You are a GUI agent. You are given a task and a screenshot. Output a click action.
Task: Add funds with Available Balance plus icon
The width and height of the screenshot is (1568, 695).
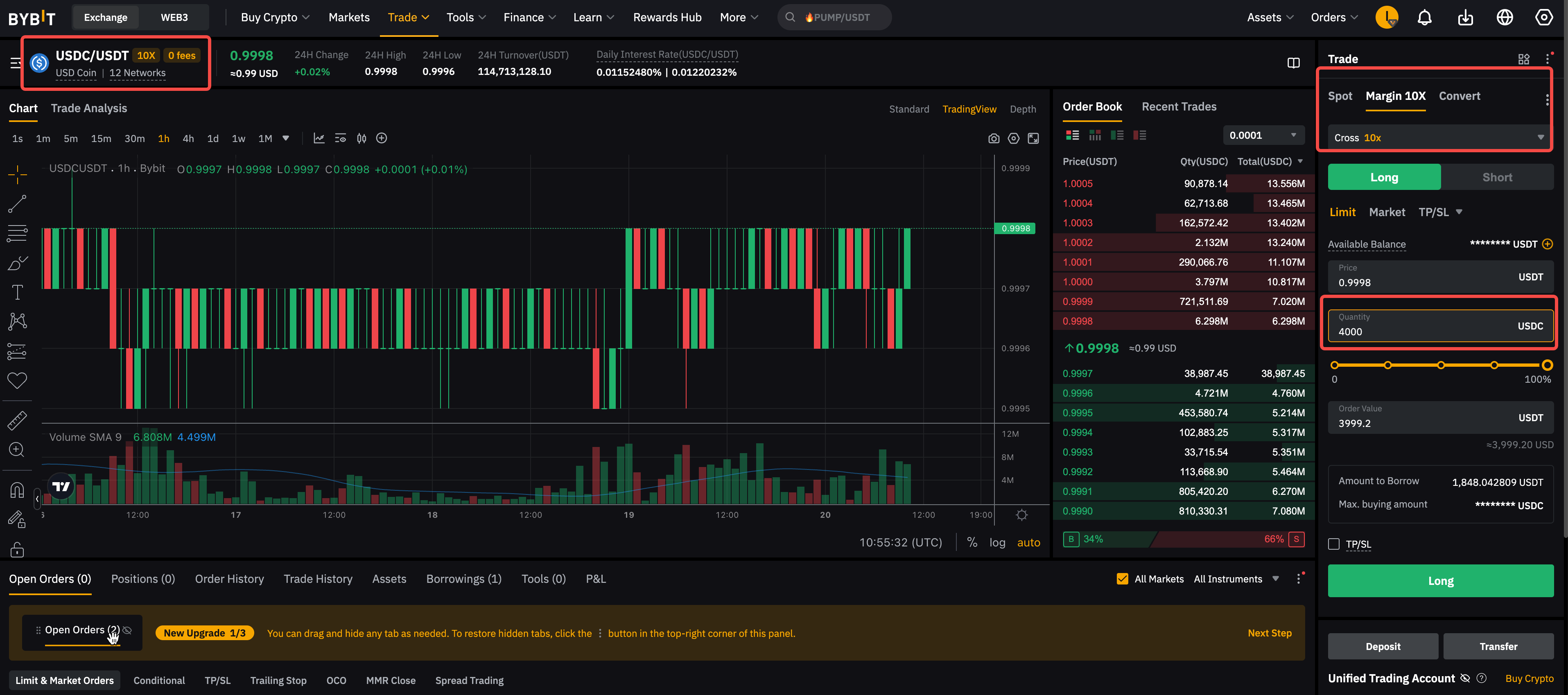pyautogui.click(x=1547, y=244)
